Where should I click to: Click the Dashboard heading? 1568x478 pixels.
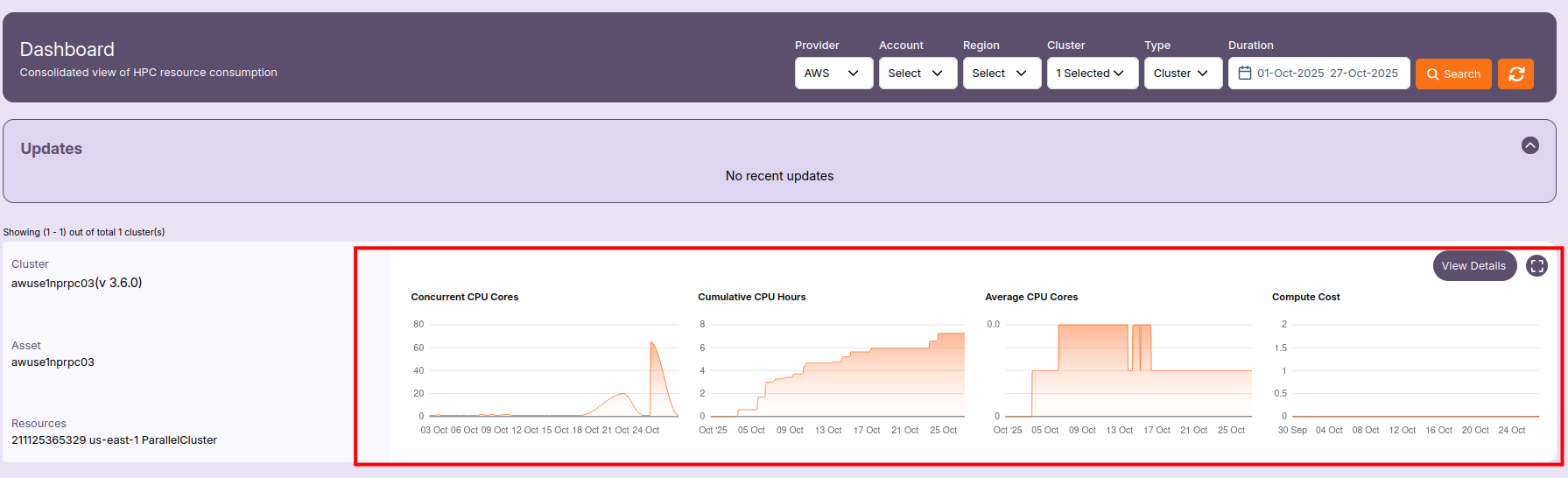[67, 49]
